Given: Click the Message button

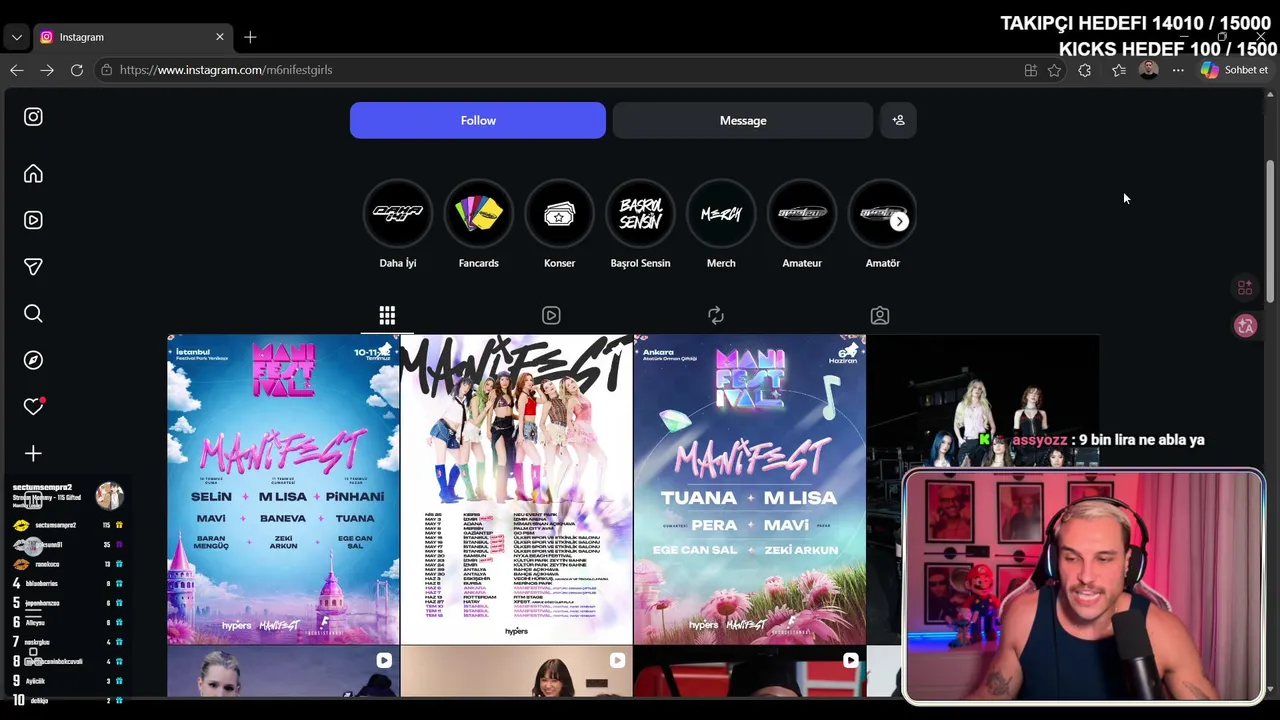Looking at the screenshot, I should (743, 120).
